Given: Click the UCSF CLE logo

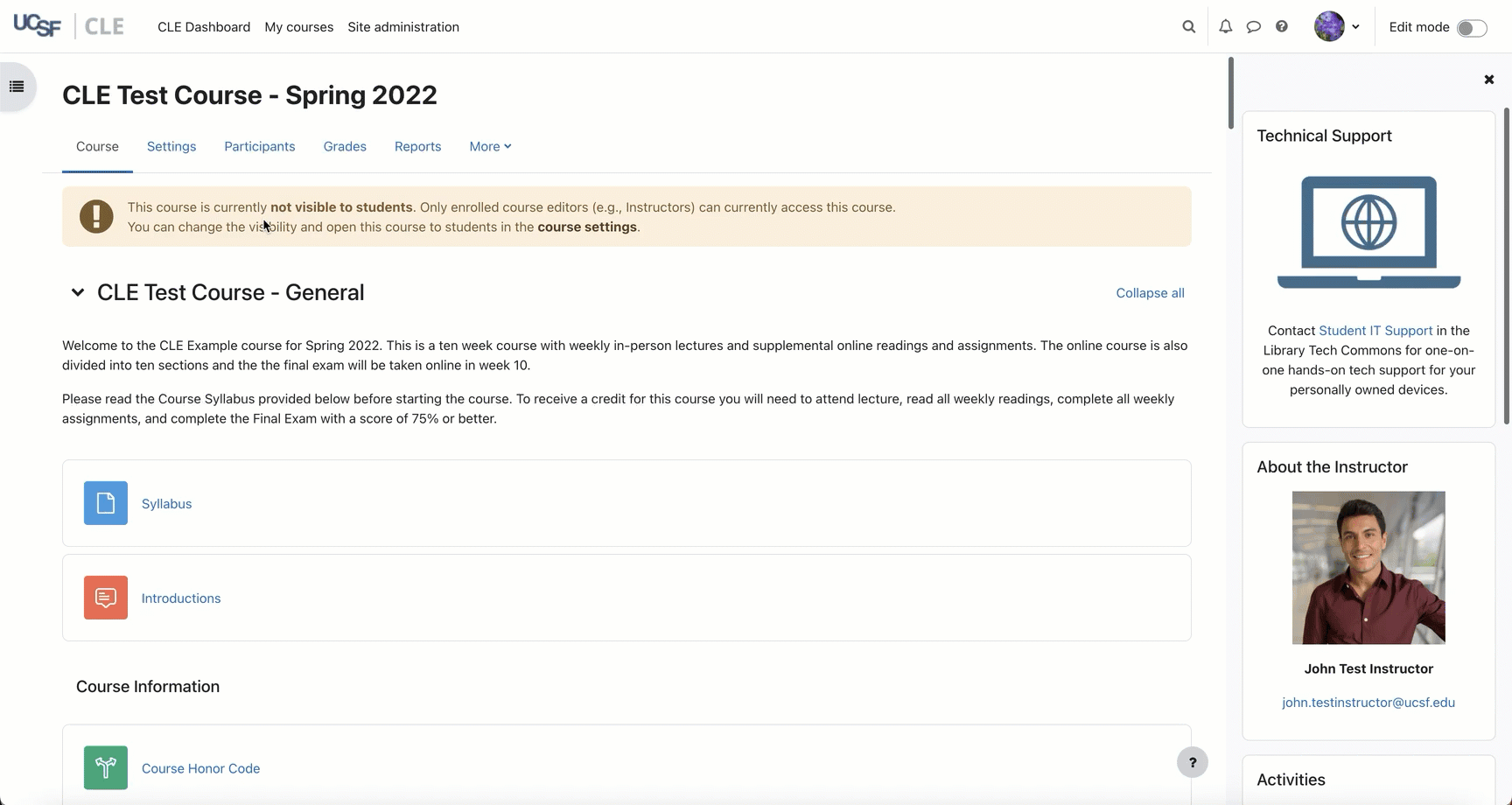Looking at the screenshot, I should point(68,26).
